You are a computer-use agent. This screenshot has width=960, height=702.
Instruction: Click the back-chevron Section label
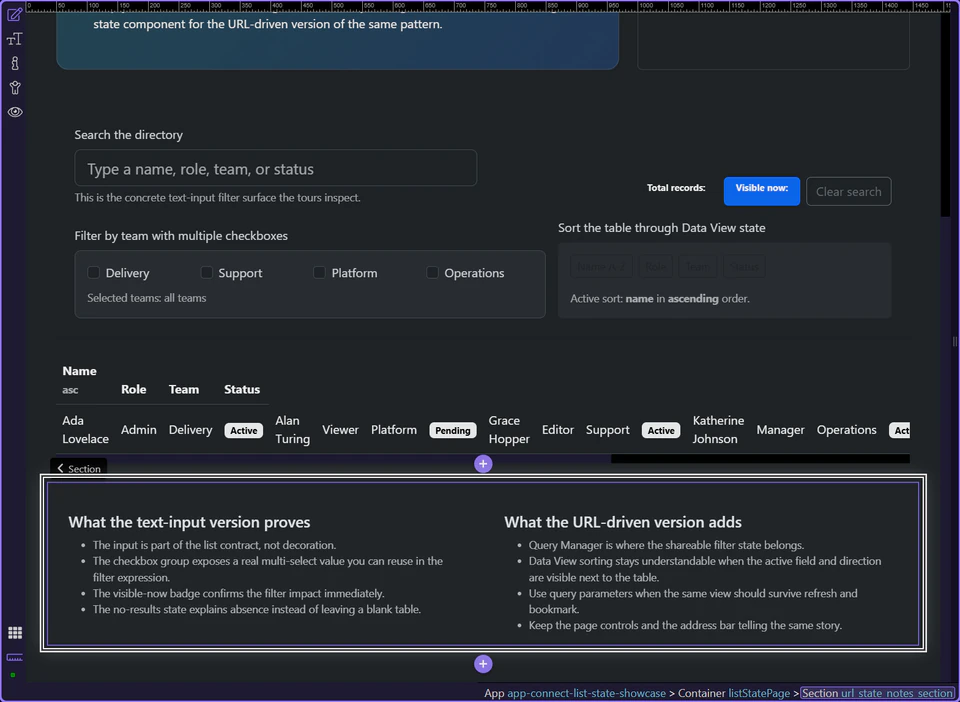(78, 468)
